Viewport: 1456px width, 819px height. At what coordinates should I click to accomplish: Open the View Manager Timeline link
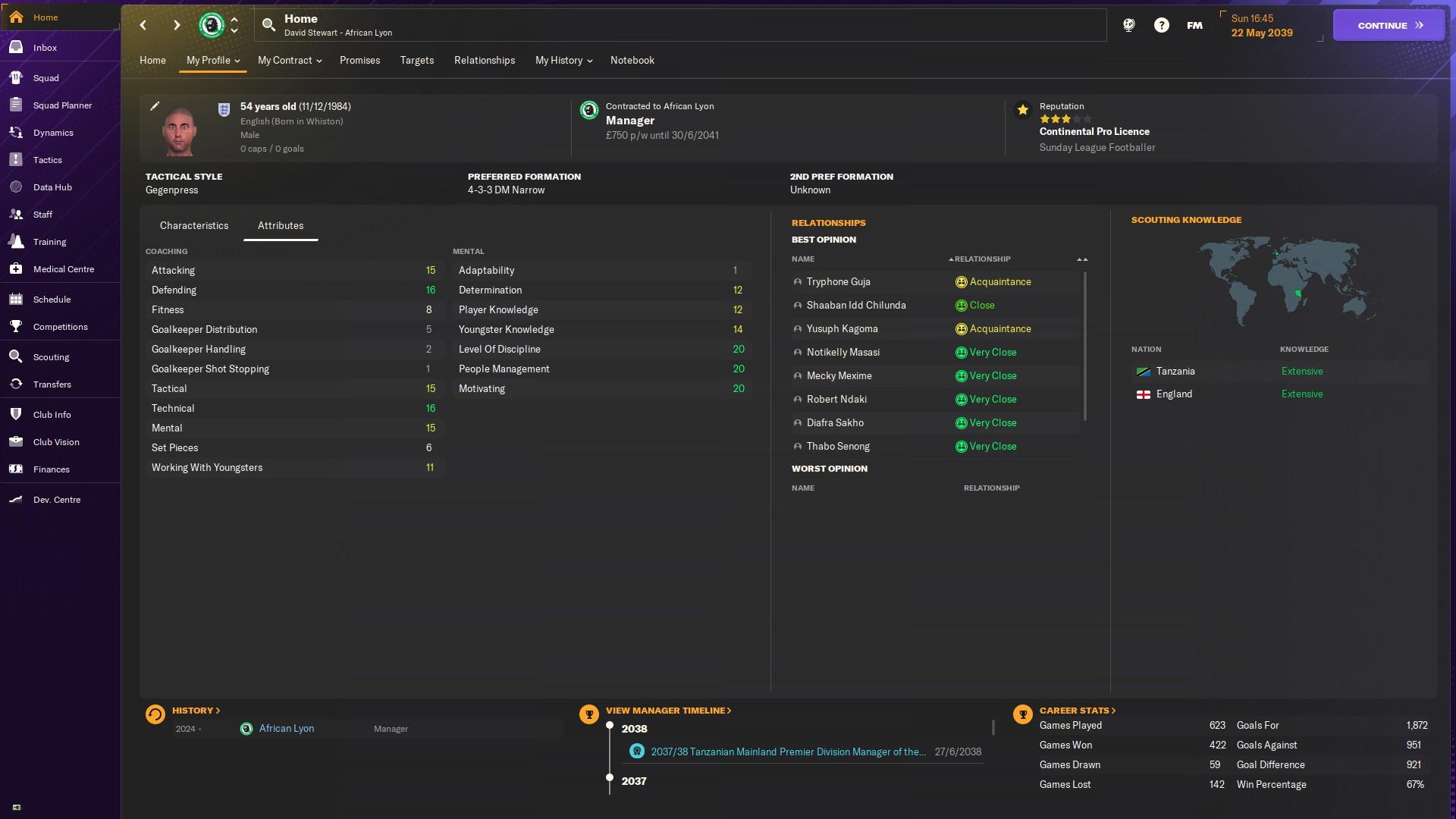point(668,711)
